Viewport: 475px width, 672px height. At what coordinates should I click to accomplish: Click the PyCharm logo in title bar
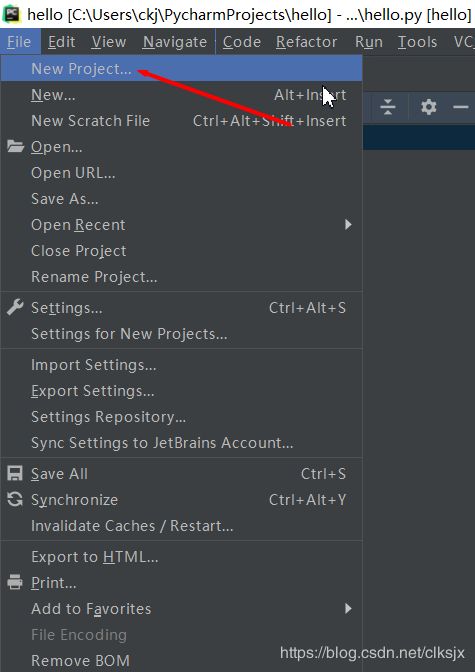(x=11, y=14)
